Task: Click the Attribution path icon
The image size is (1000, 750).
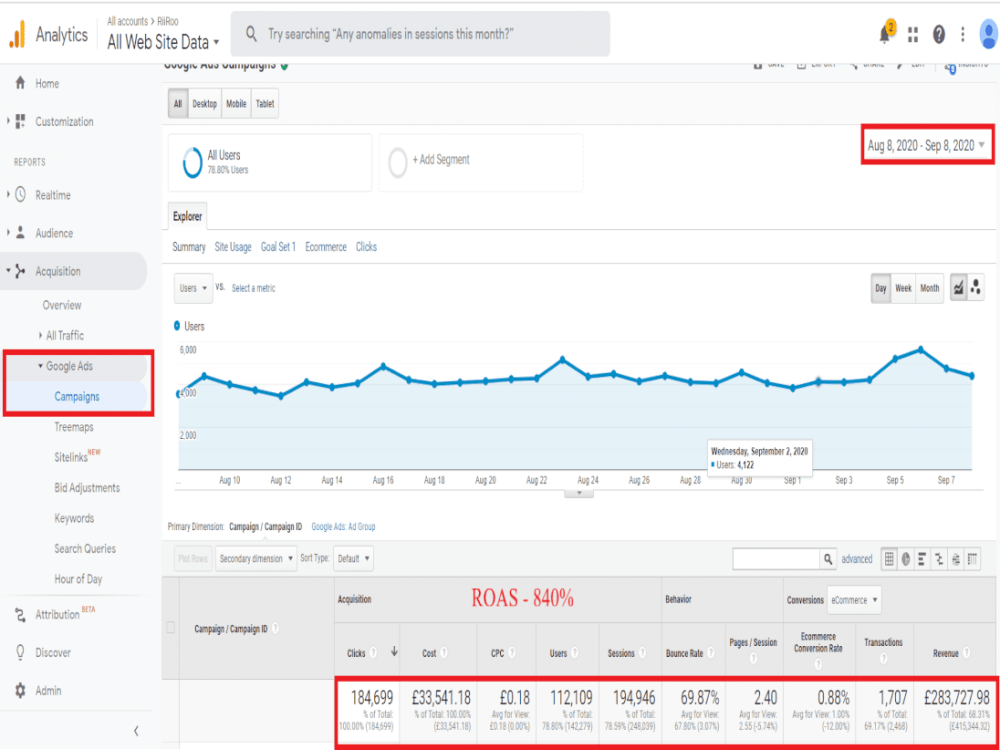Action: (20, 615)
